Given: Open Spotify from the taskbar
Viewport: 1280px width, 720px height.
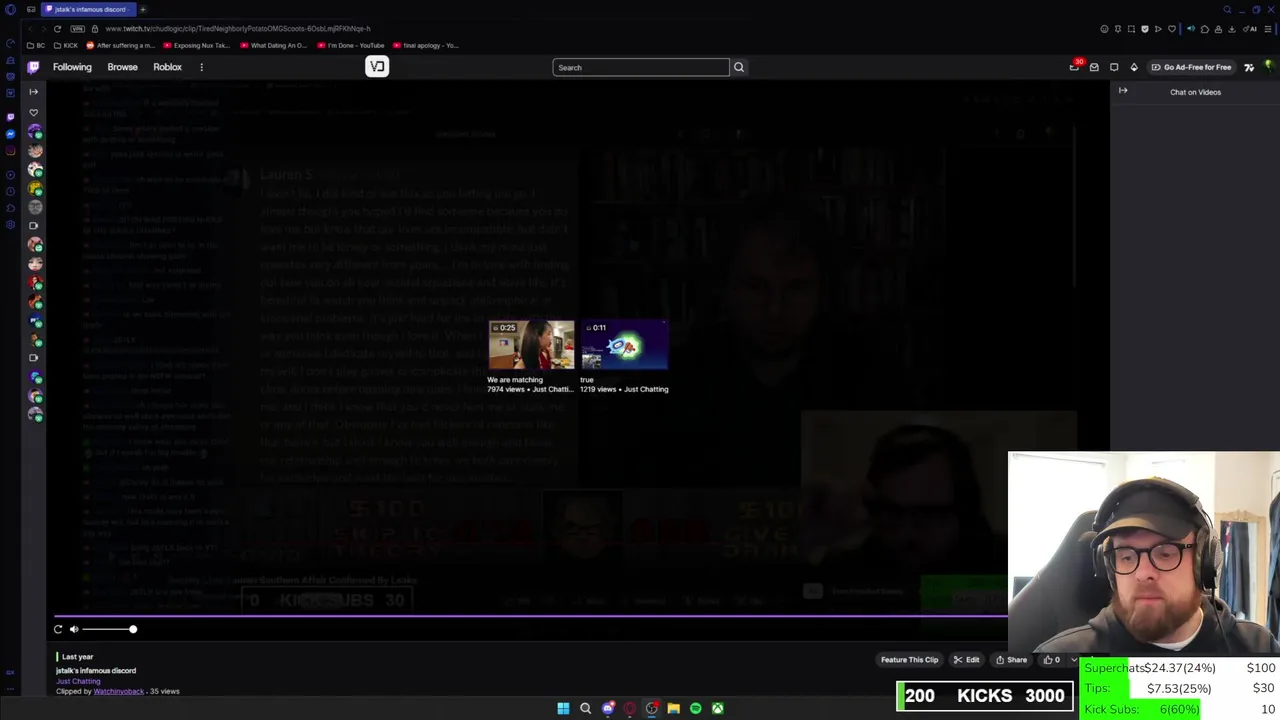Looking at the screenshot, I should point(696,708).
